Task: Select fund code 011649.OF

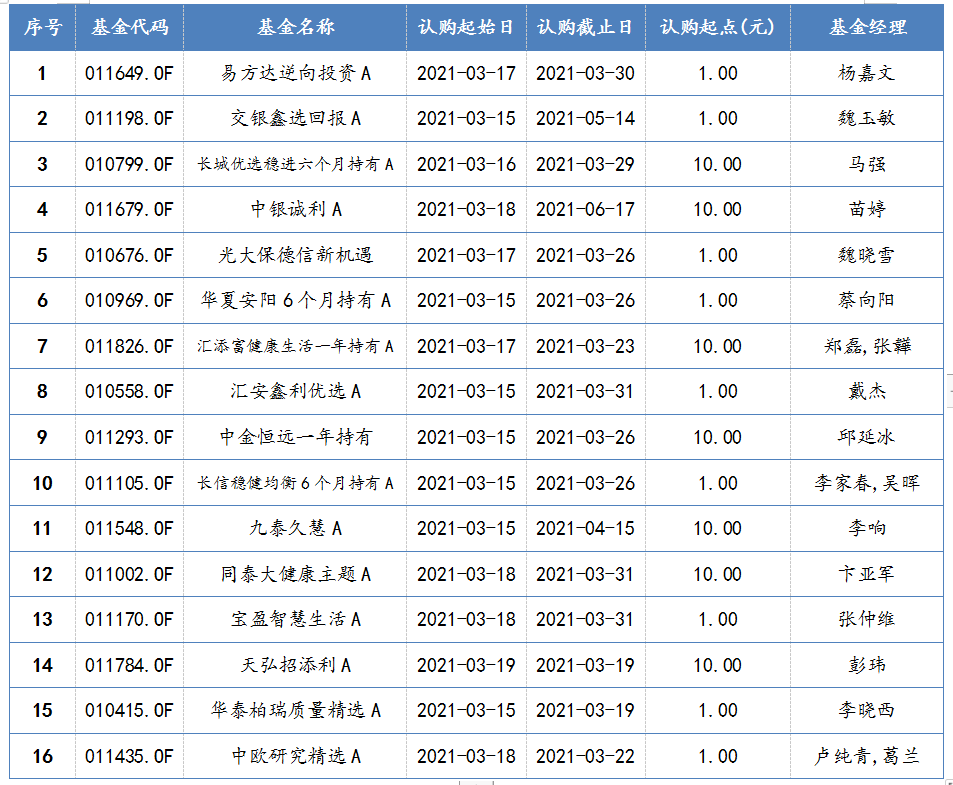Action: [129, 73]
